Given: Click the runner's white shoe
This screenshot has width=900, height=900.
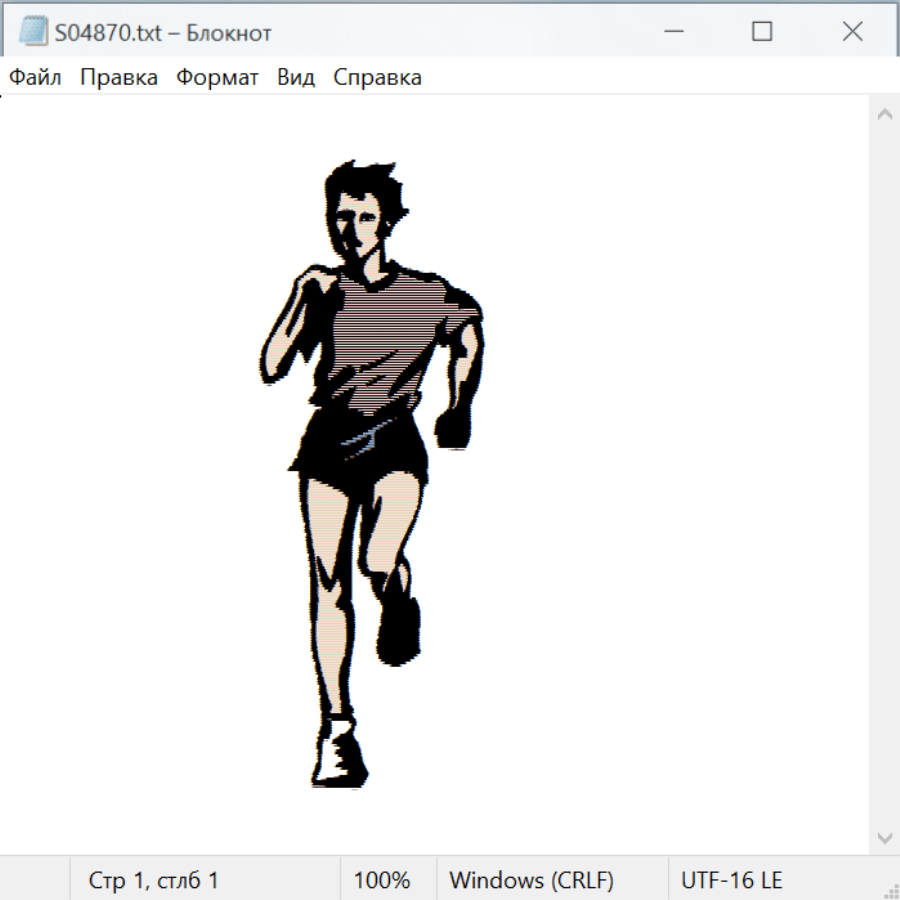Looking at the screenshot, I should click(337, 755).
